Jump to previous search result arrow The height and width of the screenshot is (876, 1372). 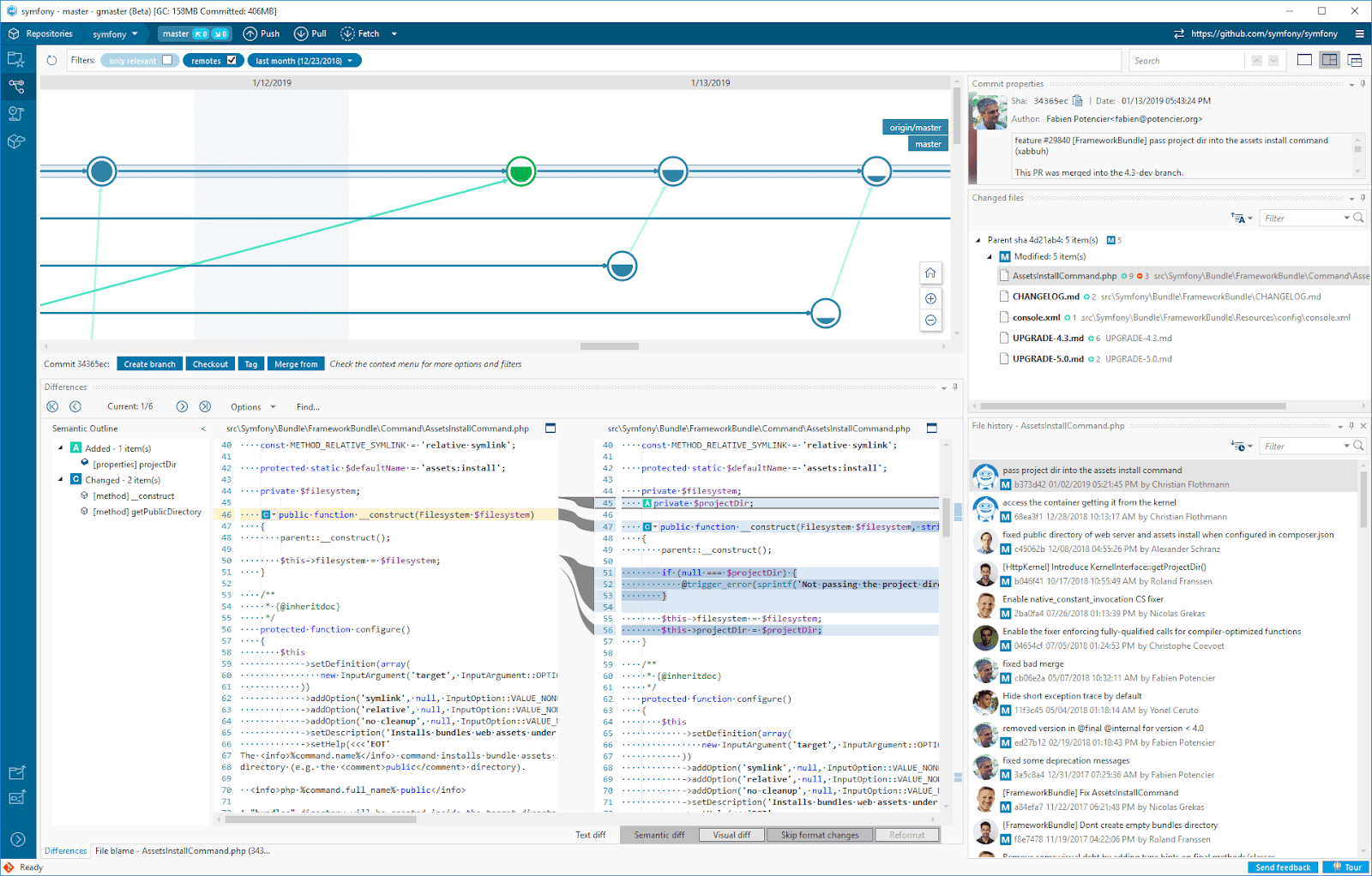click(1257, 60)
